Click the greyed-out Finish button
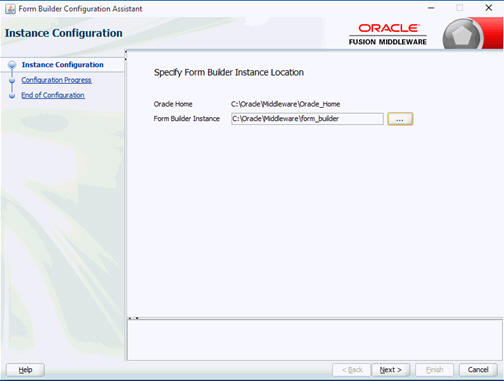504x381 pixels. pyautogui.click(x=434, y=370)
